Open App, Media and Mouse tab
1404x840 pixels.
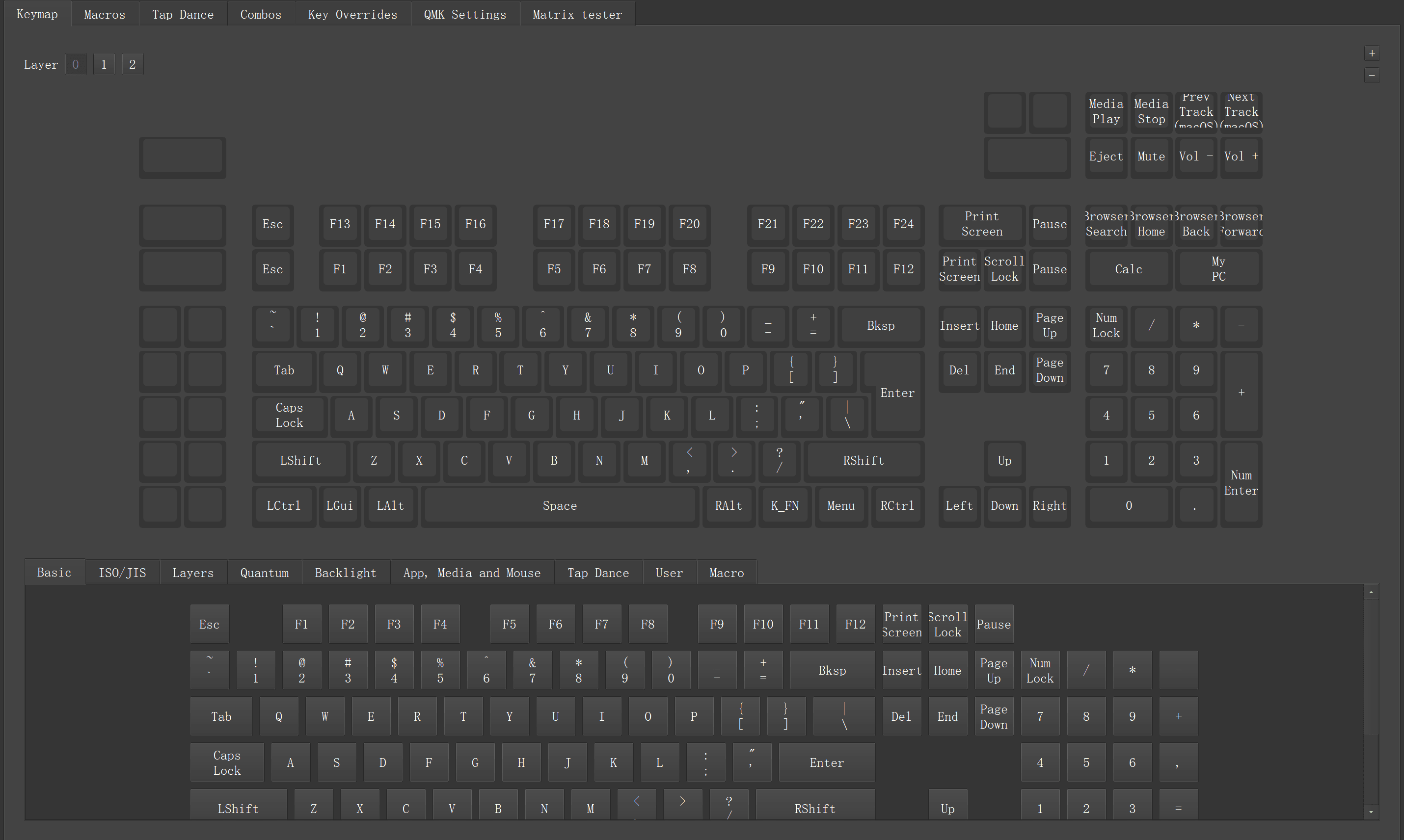[471, 573]
